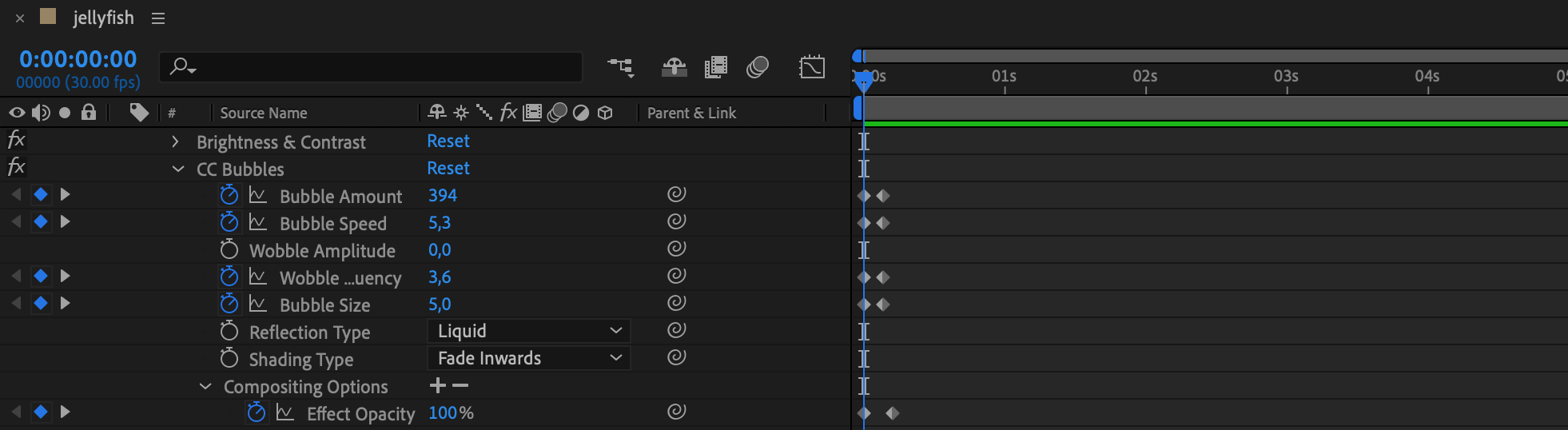Select the jellyfish composition tab
1568x430 pixels.
point(103,18)
